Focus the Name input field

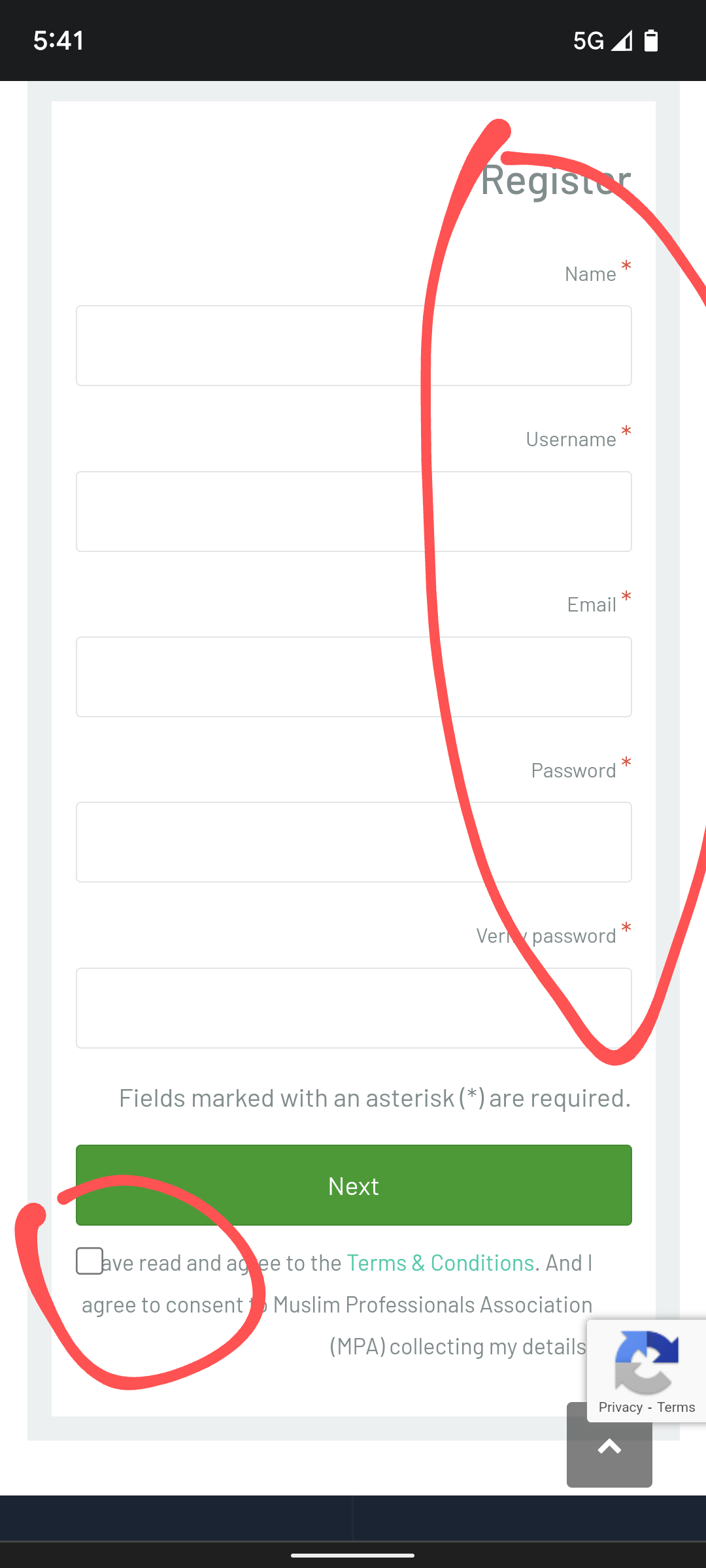click(354, 346)
